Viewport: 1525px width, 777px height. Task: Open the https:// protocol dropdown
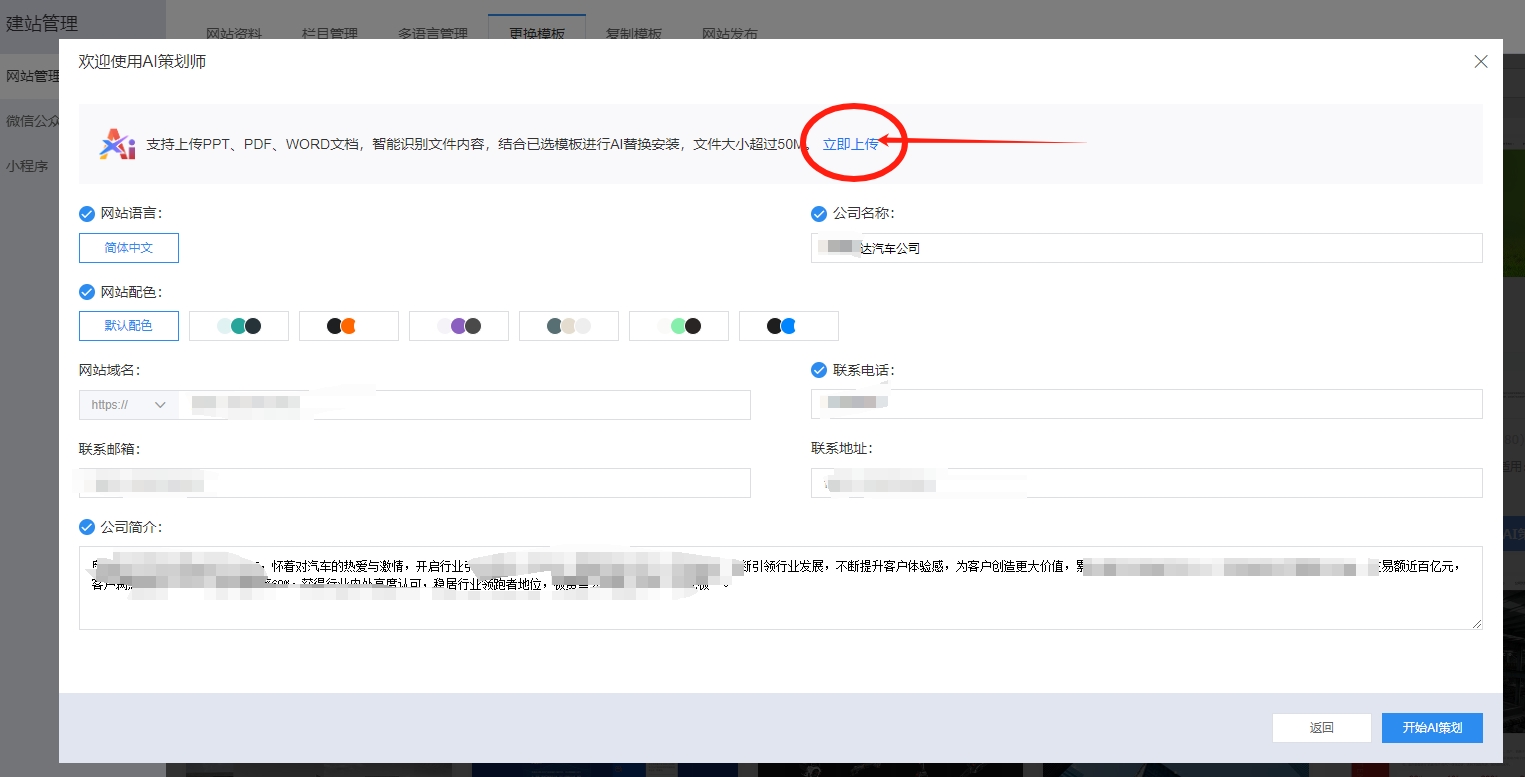(x=128, y=404)
